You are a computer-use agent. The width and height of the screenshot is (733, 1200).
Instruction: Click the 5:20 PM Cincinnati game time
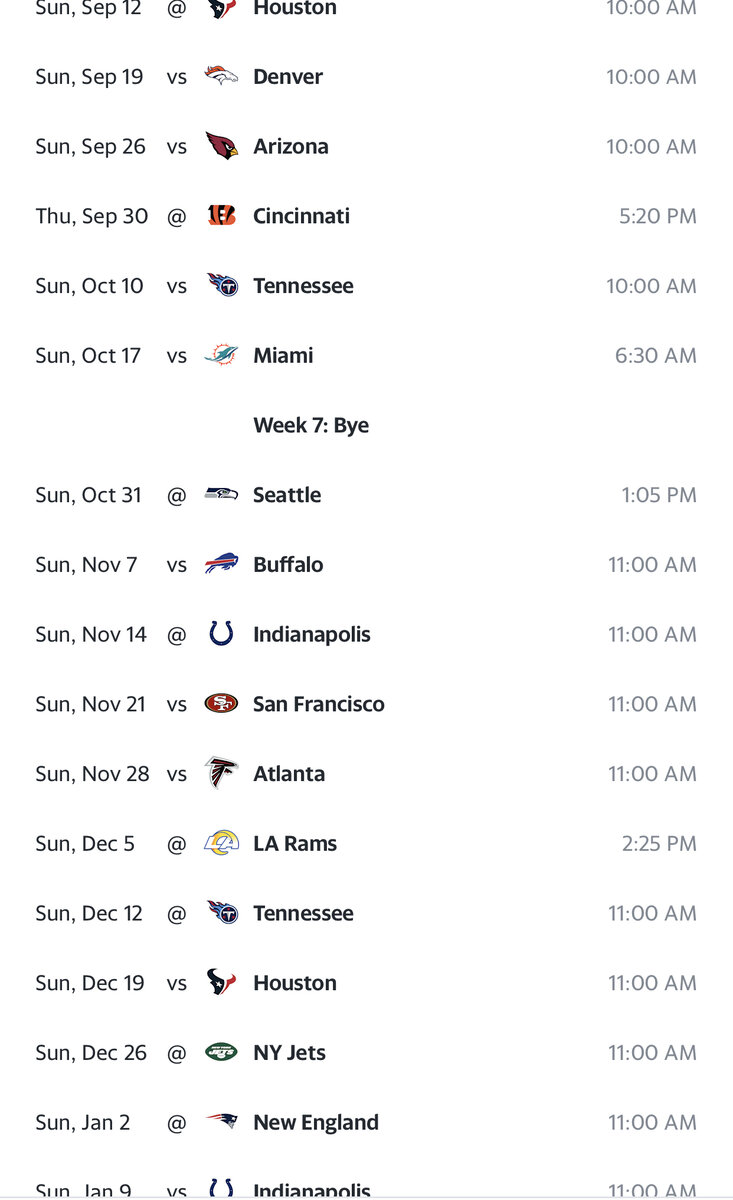click(x=656, y=216)
